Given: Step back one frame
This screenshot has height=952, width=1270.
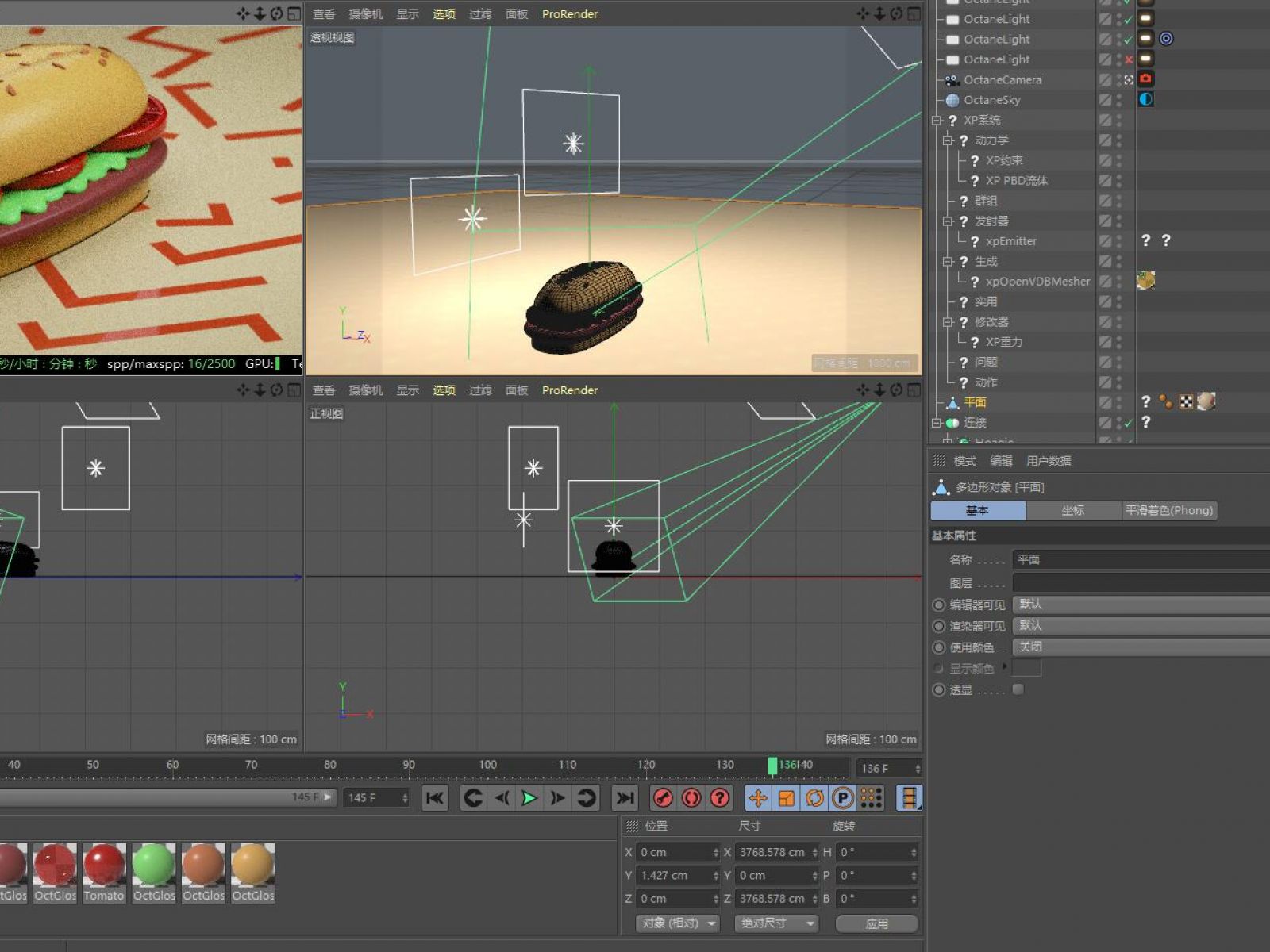Looking at the screenshot, I should click(502, 798).
